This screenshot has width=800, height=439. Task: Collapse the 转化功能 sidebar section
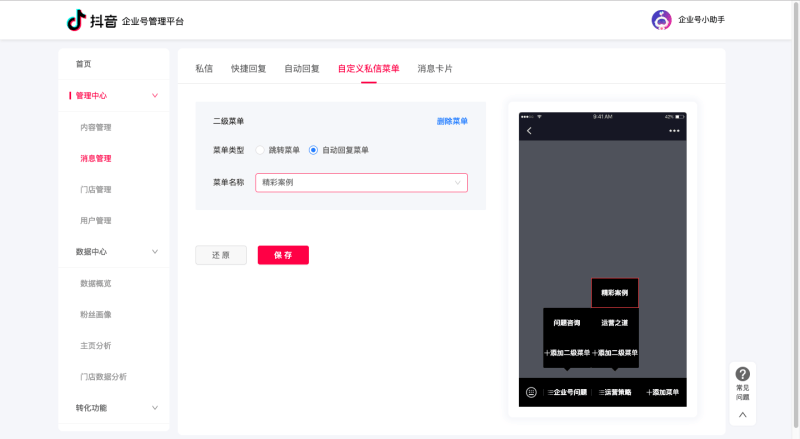155,408
